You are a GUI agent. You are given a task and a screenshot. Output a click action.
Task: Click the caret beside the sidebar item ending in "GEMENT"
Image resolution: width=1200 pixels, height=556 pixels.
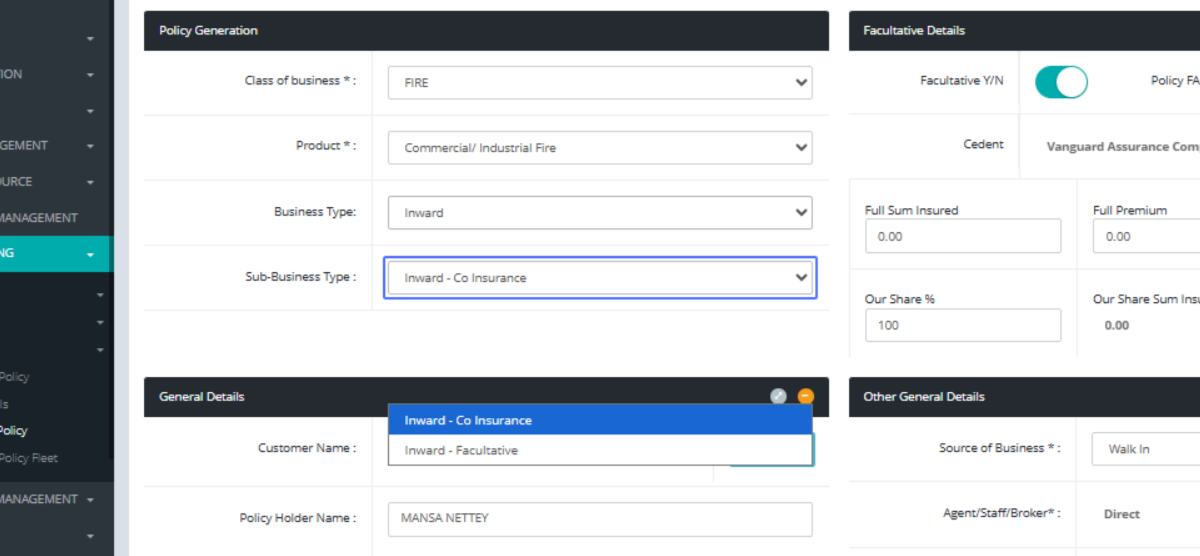tap(90, 146)
